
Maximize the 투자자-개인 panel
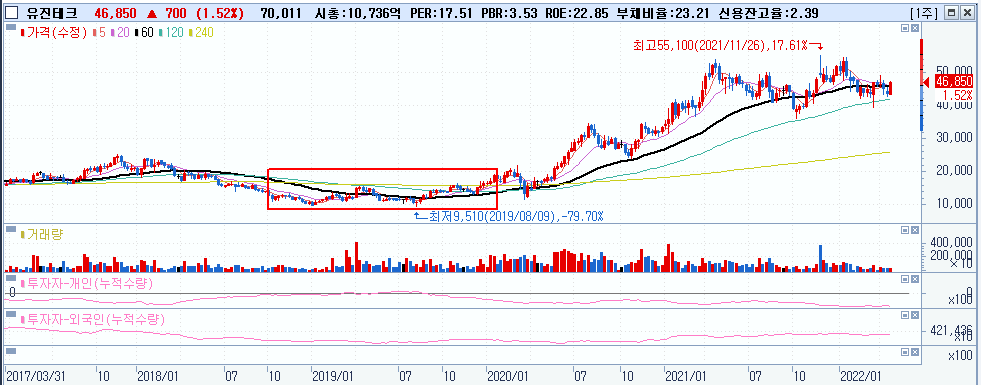905,279
